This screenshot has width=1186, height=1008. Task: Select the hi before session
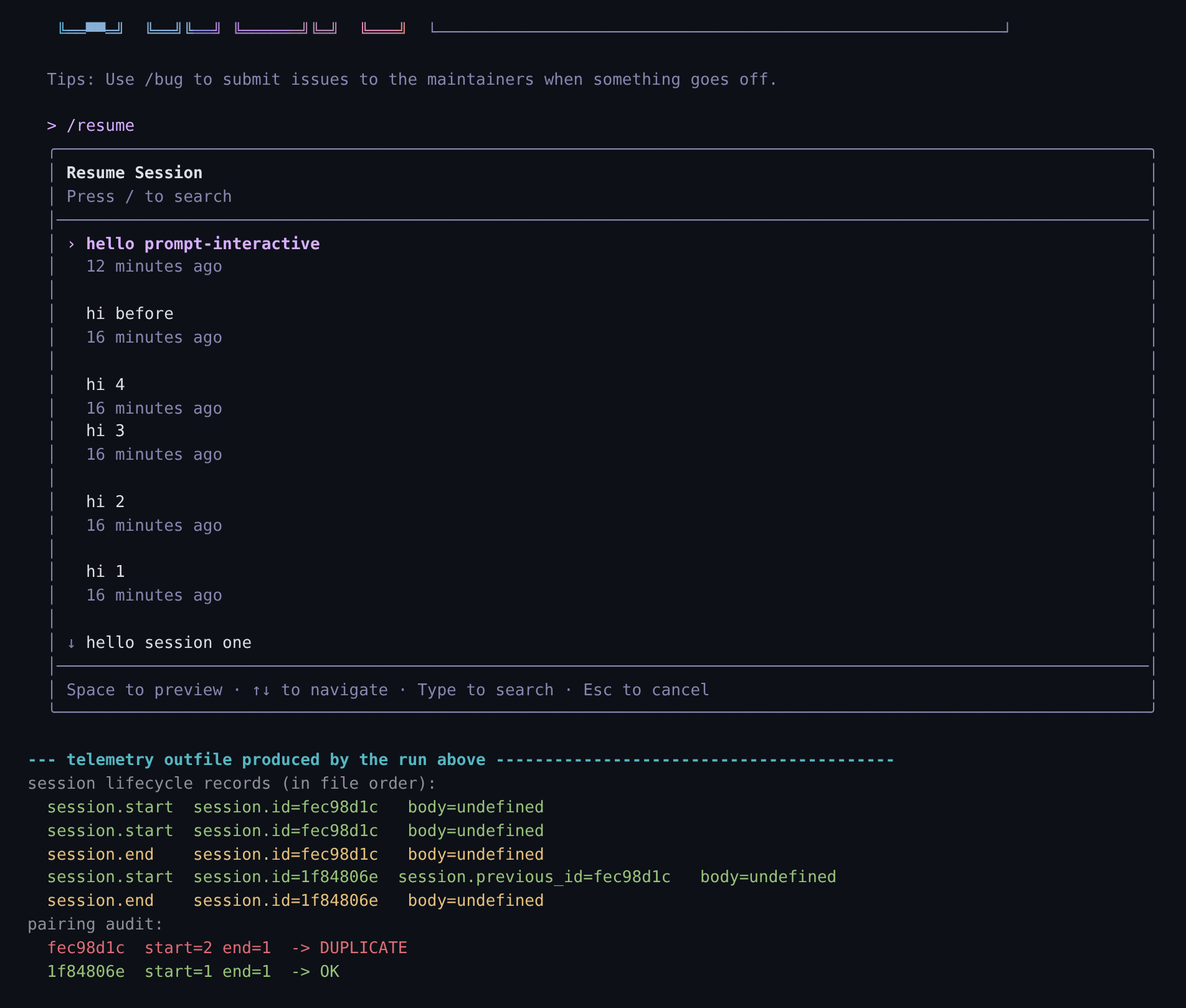[x=130, y=313]
